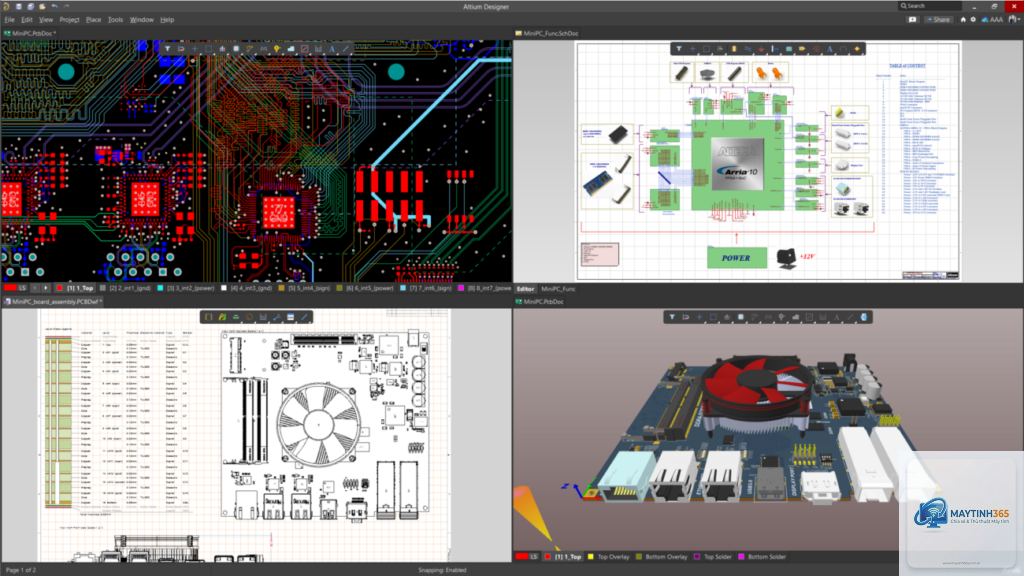Viewport: 1024px width, 576px height.
Task: Select the MiniPC_Func sheet tab
Action: [x=558, y=289]
